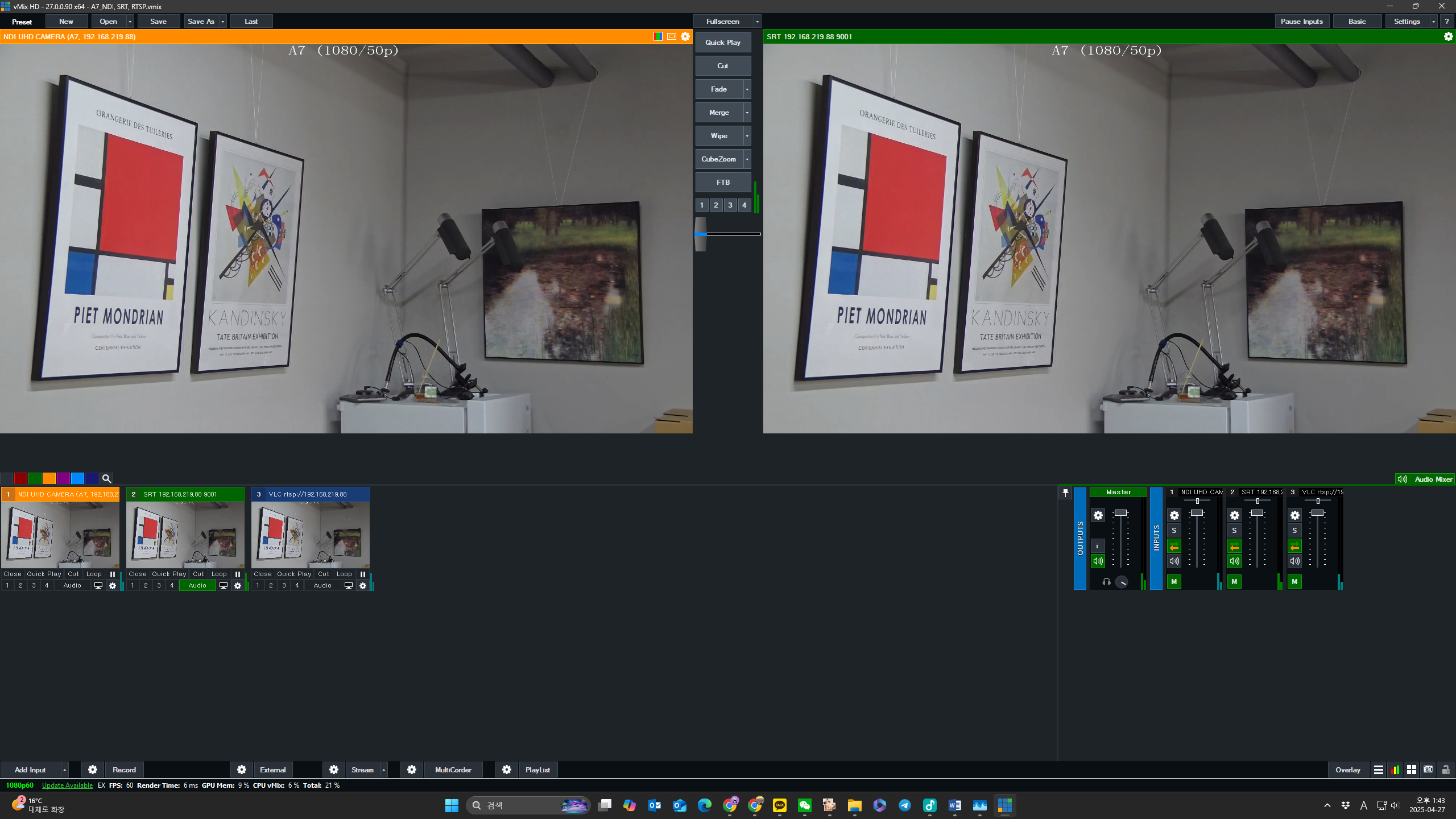This screenshot has width=1456, height=819.
Task: Select overlay channel 4 under FTB
Action: tap(744, 205)
